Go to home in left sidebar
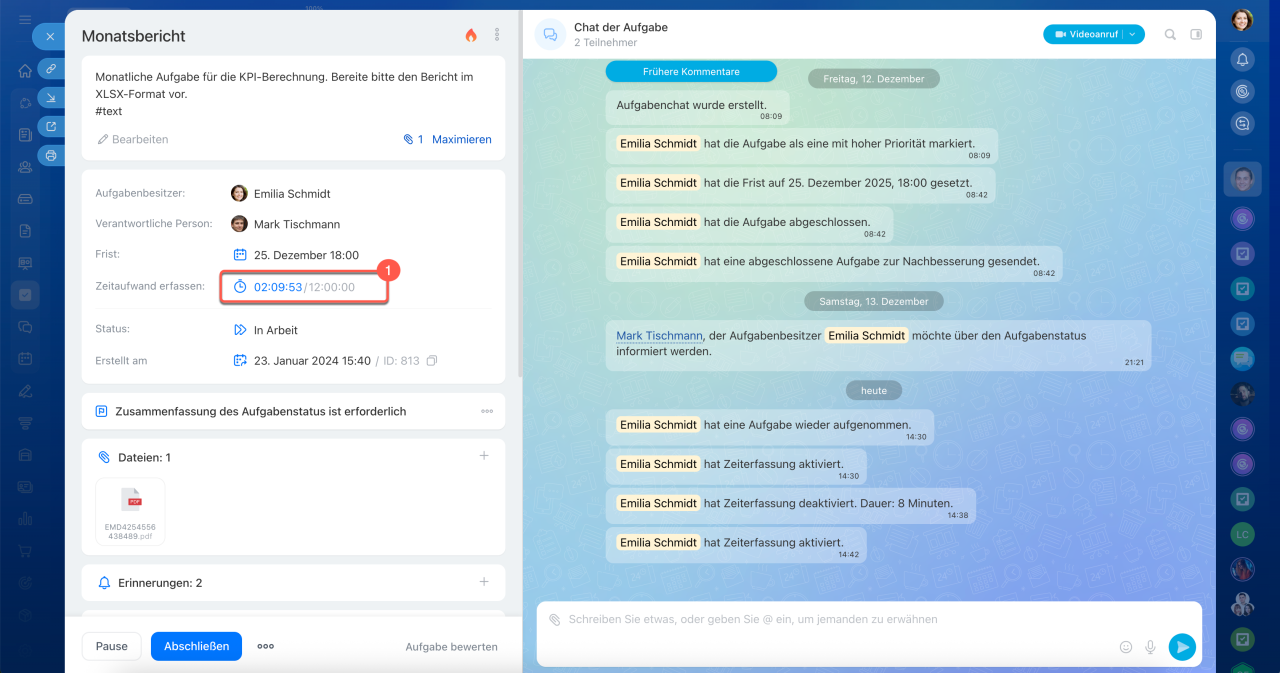Viewport: 1280px width, 673px height. click(x=25, y=71)
